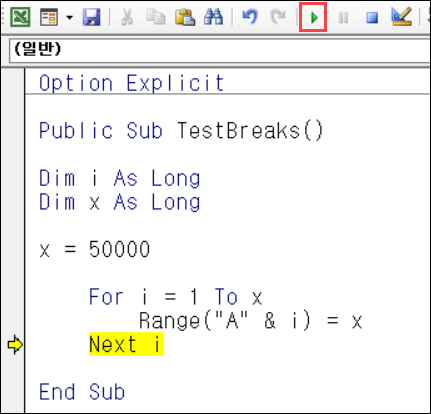
Task: Open the dropdown arrow beside Insert UserForm
Action: (x=69, y=17)
